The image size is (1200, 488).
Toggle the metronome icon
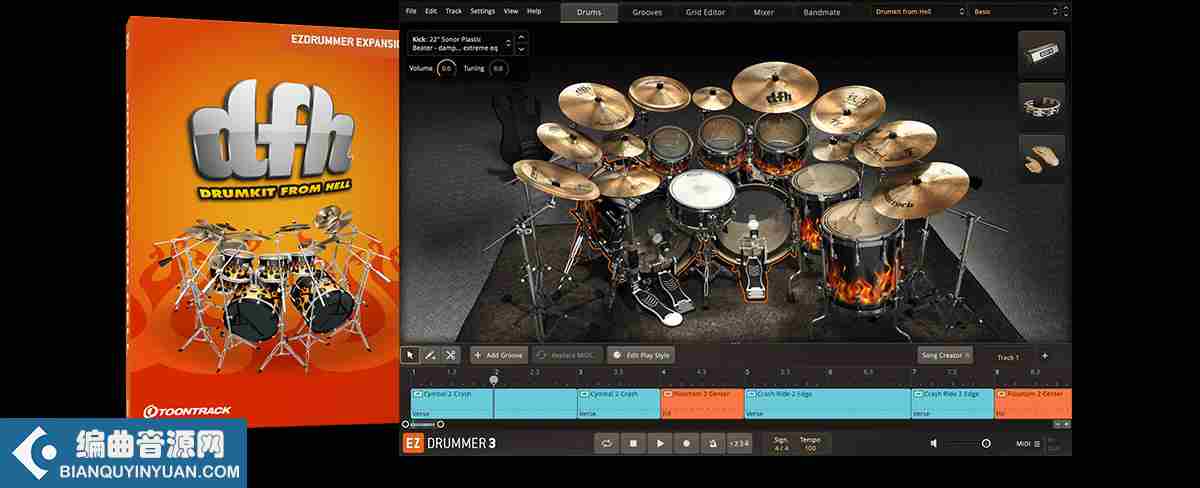711,442
